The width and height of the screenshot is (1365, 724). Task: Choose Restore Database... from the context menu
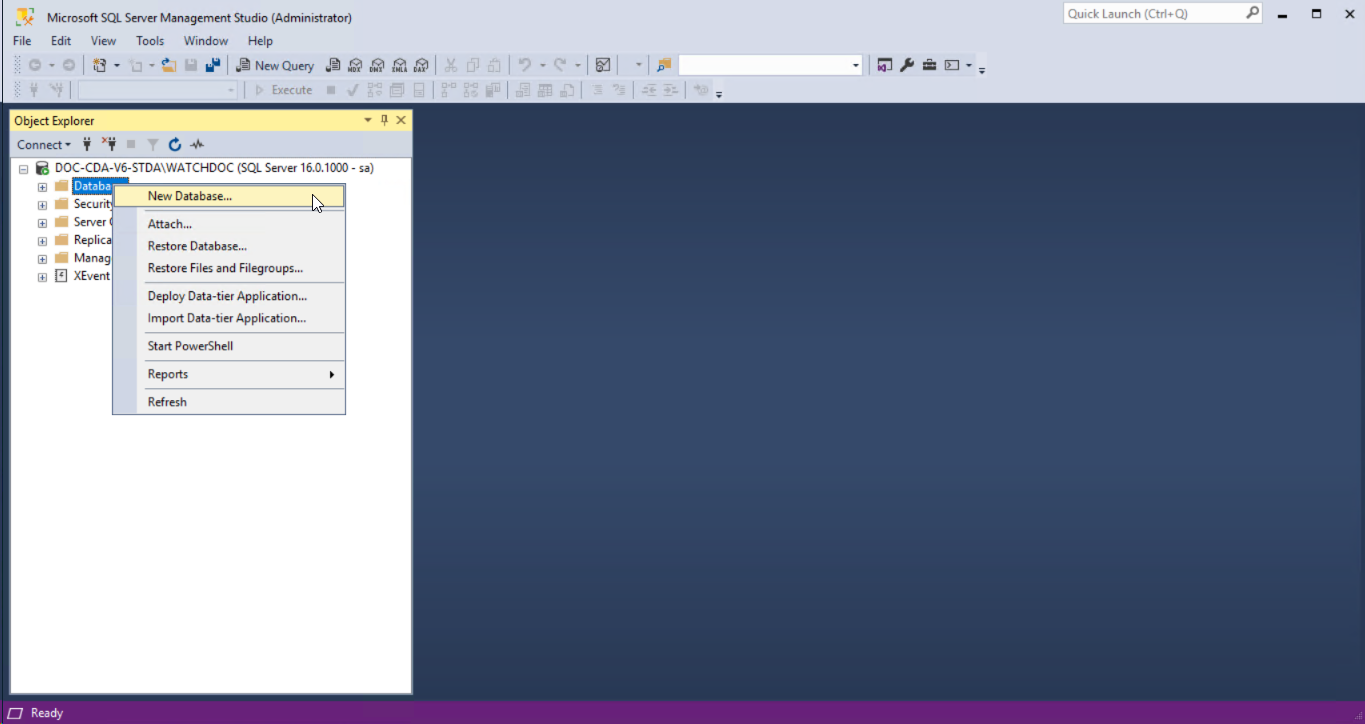pyautogui.click(x=197, y=246)
